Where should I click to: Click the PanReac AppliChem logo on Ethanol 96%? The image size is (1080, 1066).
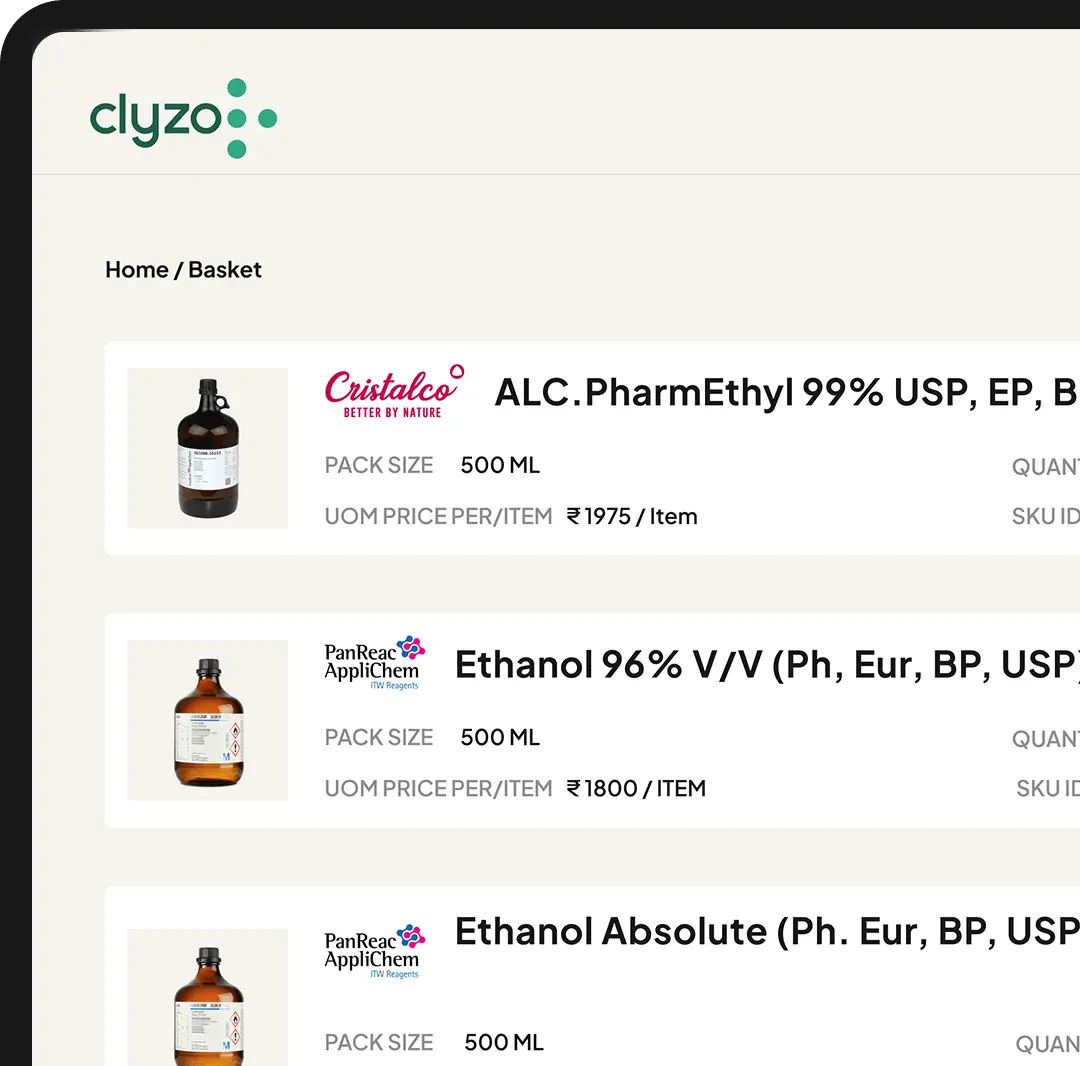(x=375, y=663)
